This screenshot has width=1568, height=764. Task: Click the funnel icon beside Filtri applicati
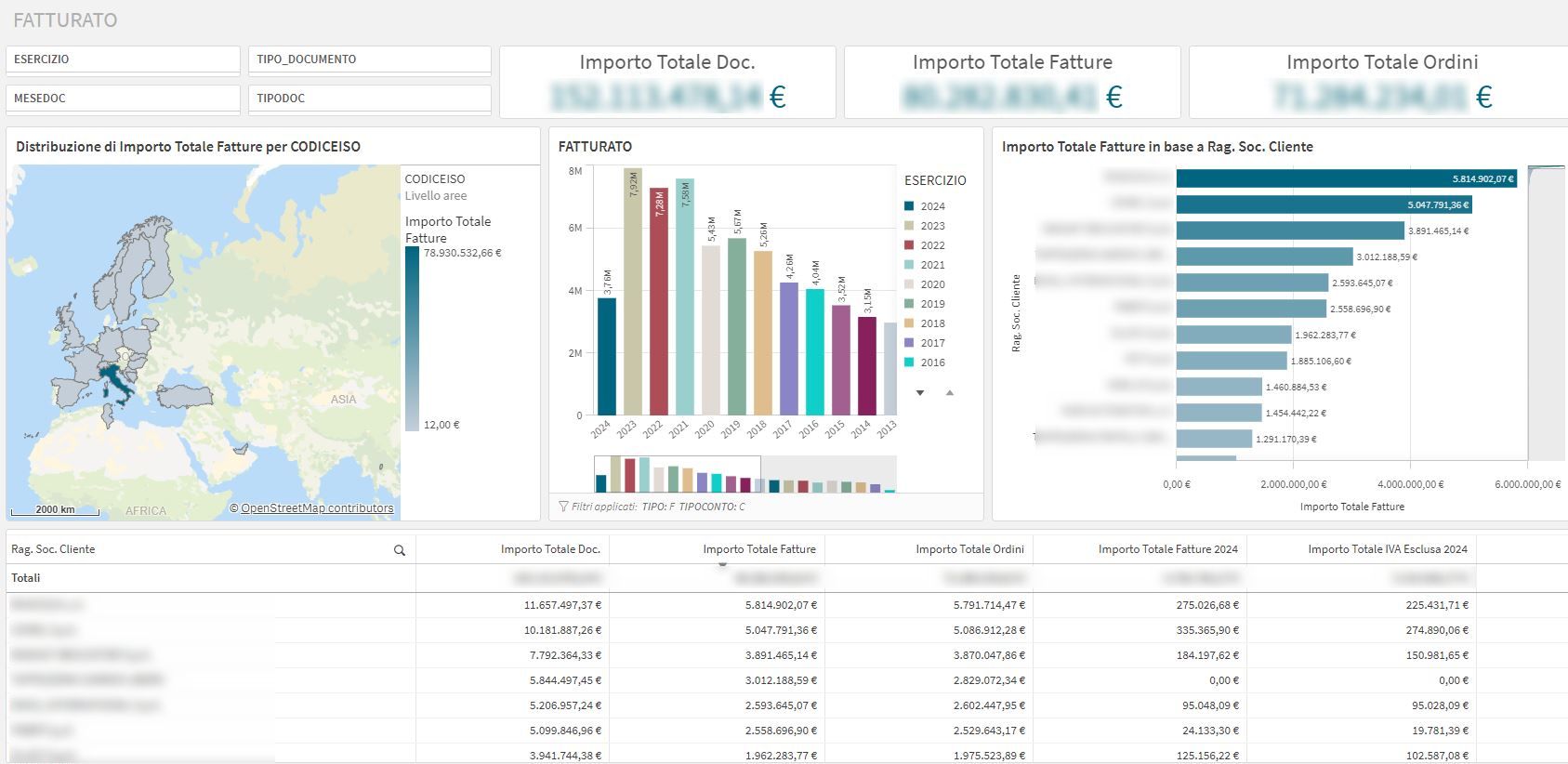(563, 507)
